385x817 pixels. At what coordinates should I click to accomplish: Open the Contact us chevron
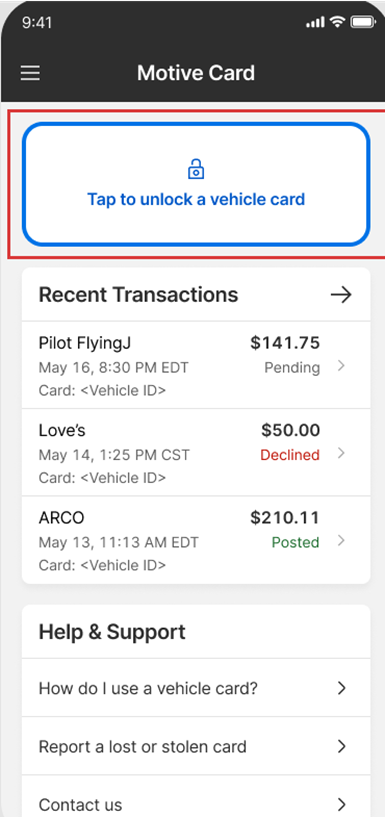[x=342, y=804]
